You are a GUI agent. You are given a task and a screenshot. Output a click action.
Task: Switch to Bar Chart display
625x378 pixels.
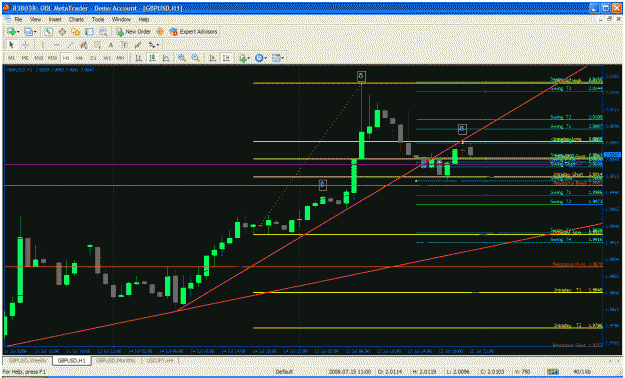138,58
